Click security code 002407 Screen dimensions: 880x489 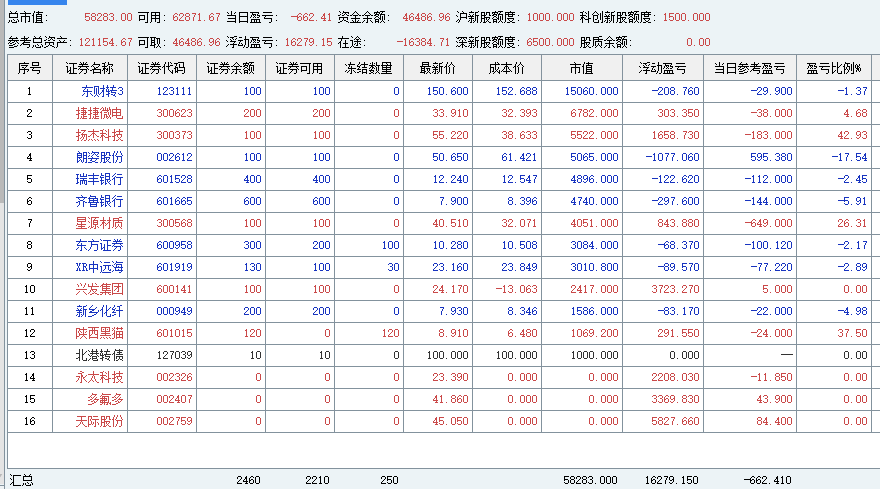coord(174,399)
